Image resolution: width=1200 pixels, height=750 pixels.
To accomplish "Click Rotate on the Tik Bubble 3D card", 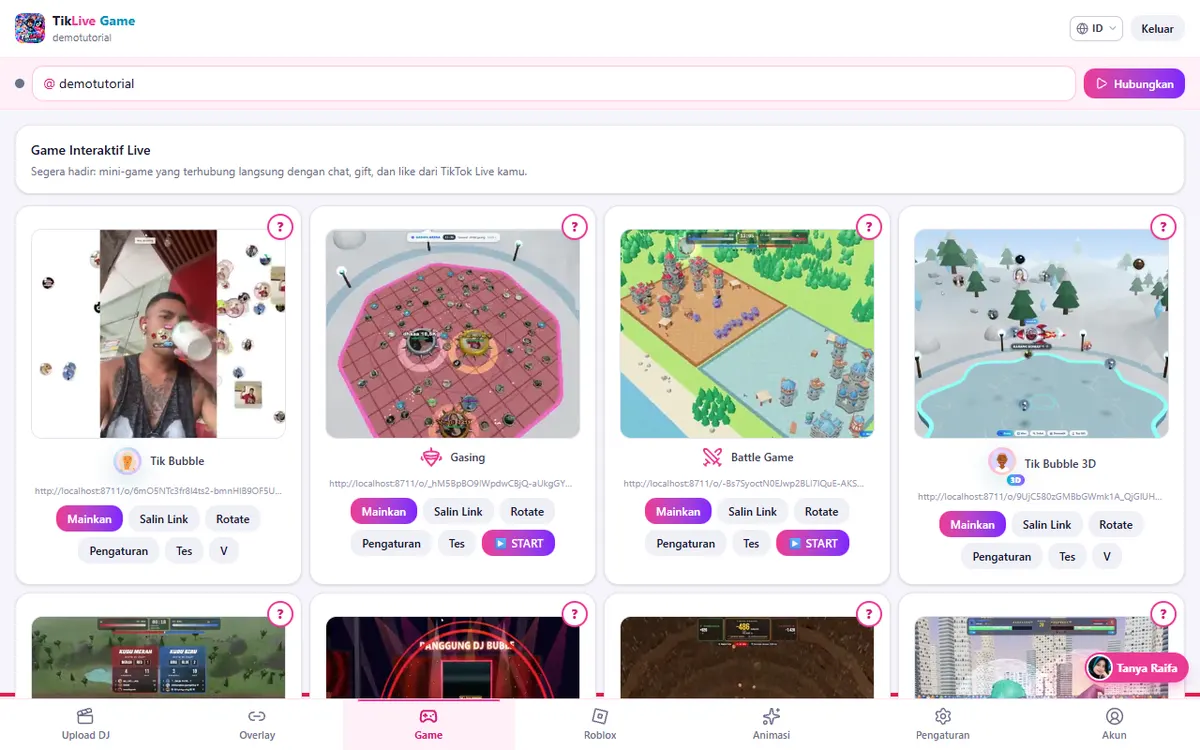I will point(1116,524).
